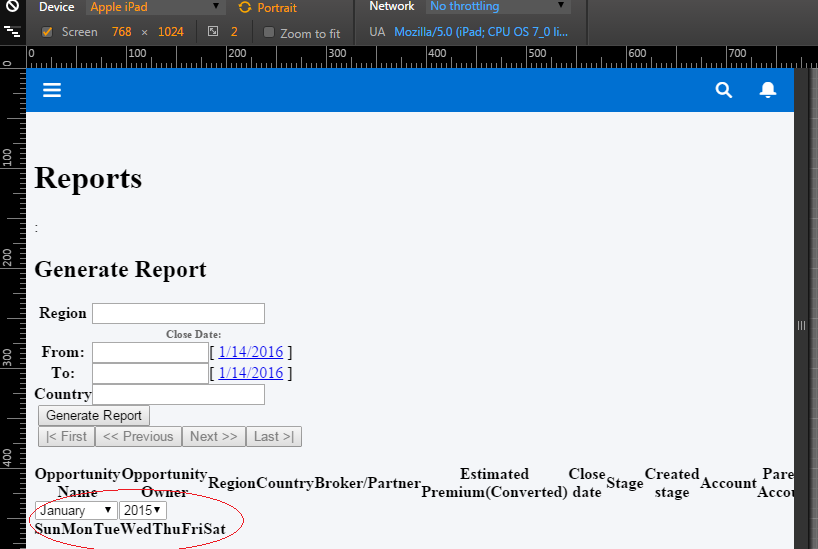Click the Previous page button
Screen dimensions: 818x549
[x=138, y=436]
